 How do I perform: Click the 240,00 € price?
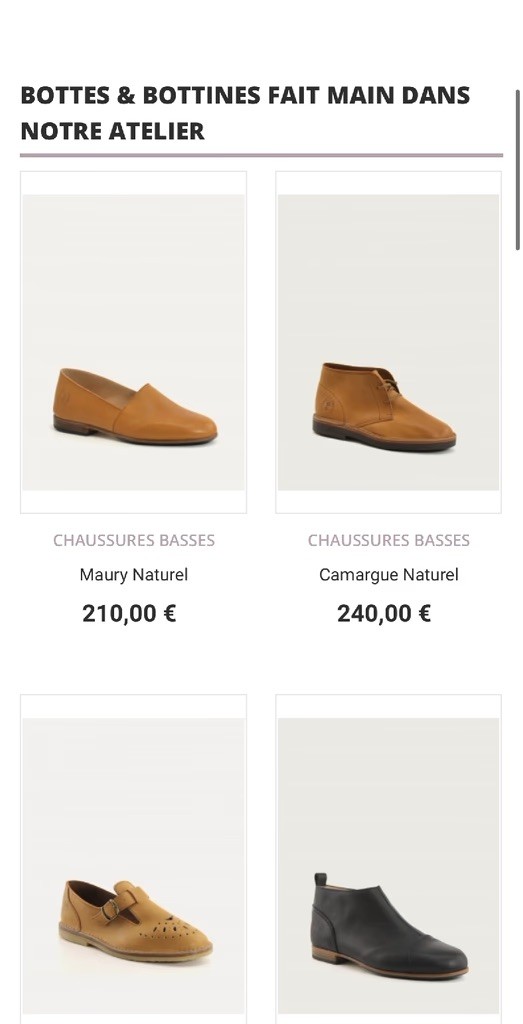tap(384, 613)
